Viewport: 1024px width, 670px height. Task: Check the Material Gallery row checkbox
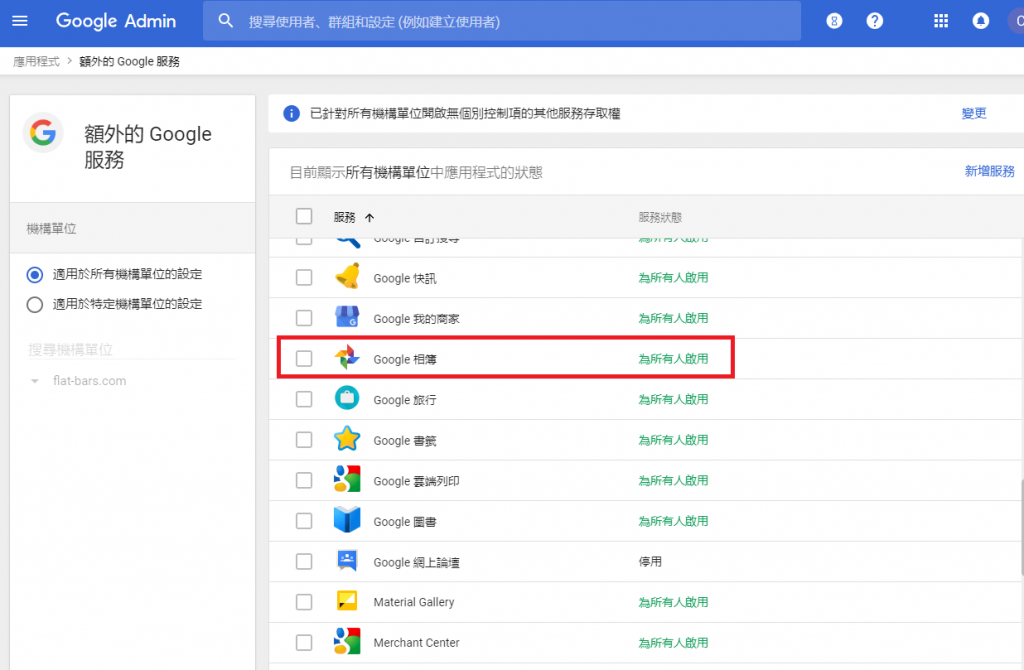304,601
